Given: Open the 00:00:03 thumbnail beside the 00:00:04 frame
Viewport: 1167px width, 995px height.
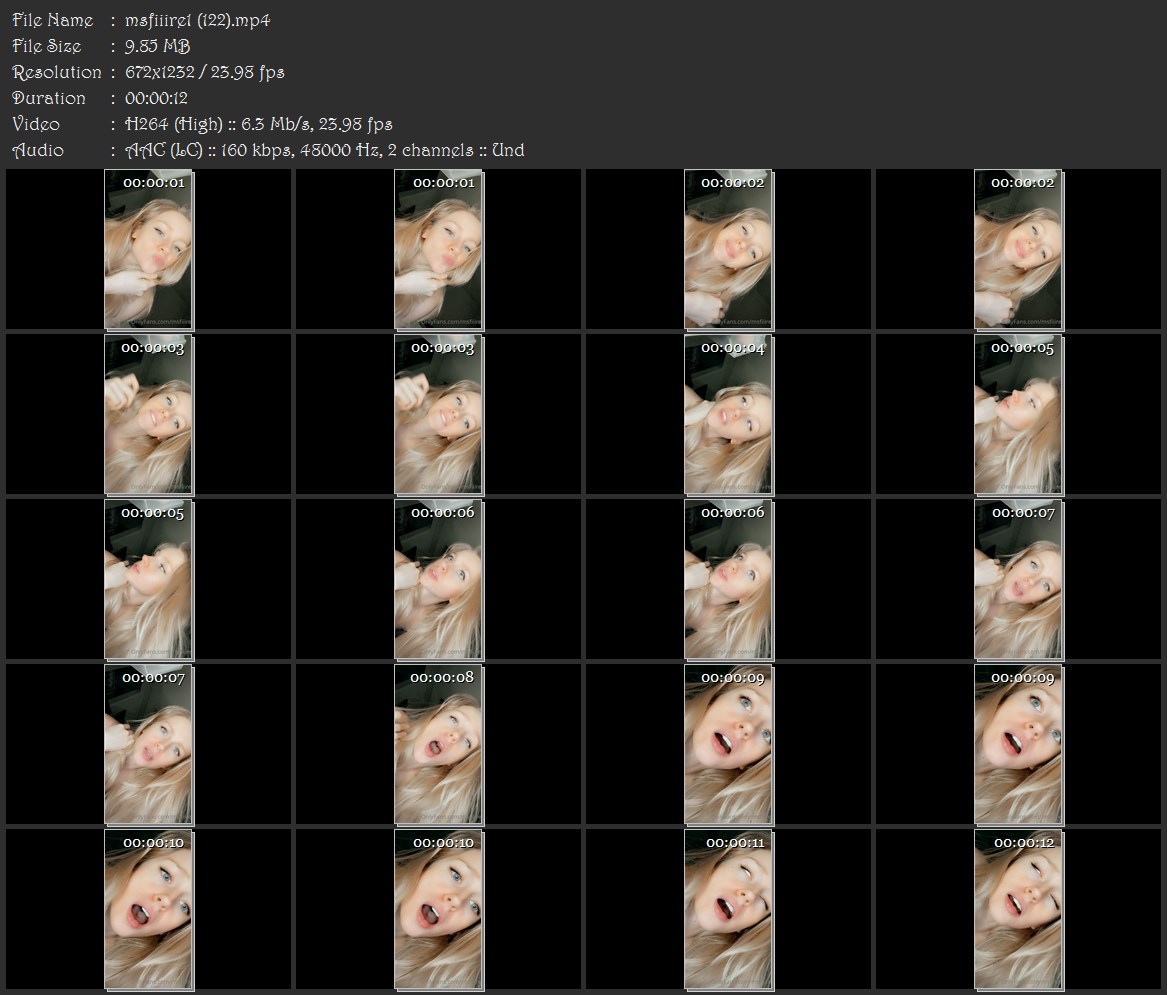Looking at the screenshot, I should (439, 415).
